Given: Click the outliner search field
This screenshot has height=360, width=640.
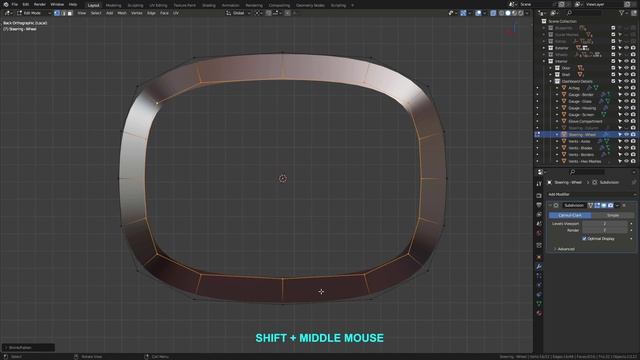Looking at the screenshot, I should click(584, 13).
